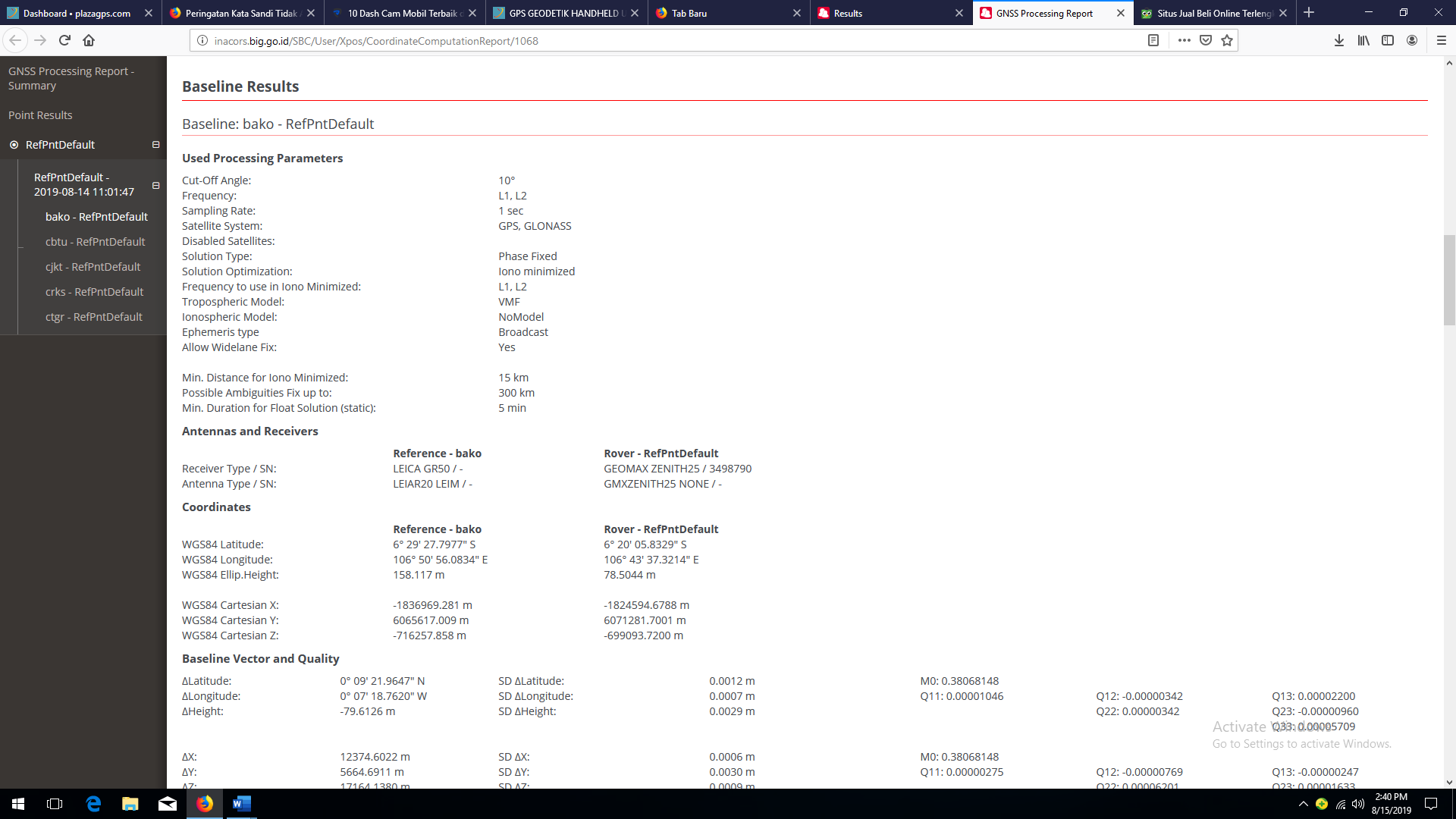
Task: Open the Firefox hamburger menu
Action: (x=1442, y=40)
